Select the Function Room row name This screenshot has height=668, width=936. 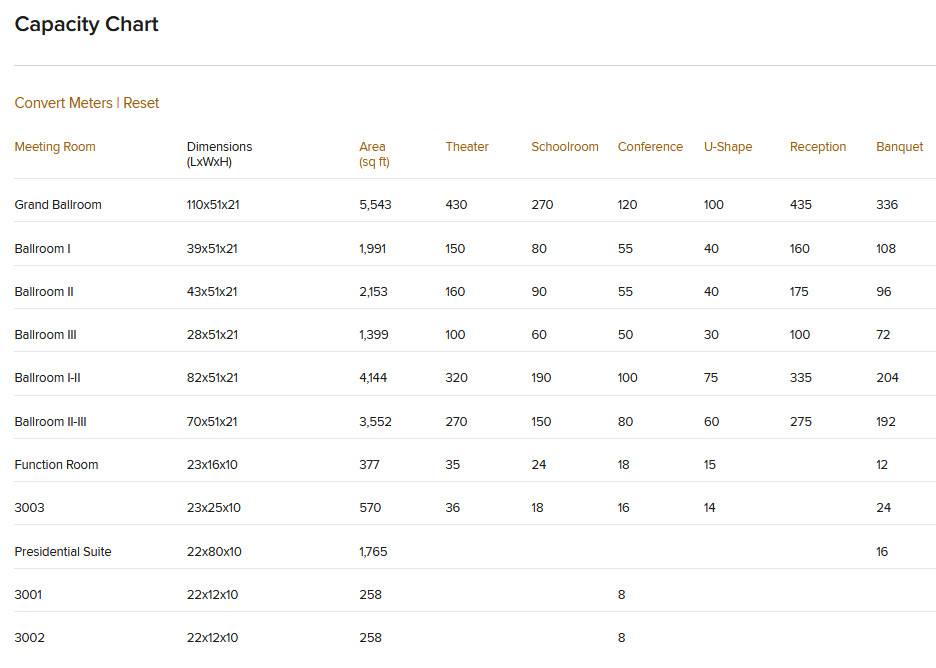pos(56,464)
